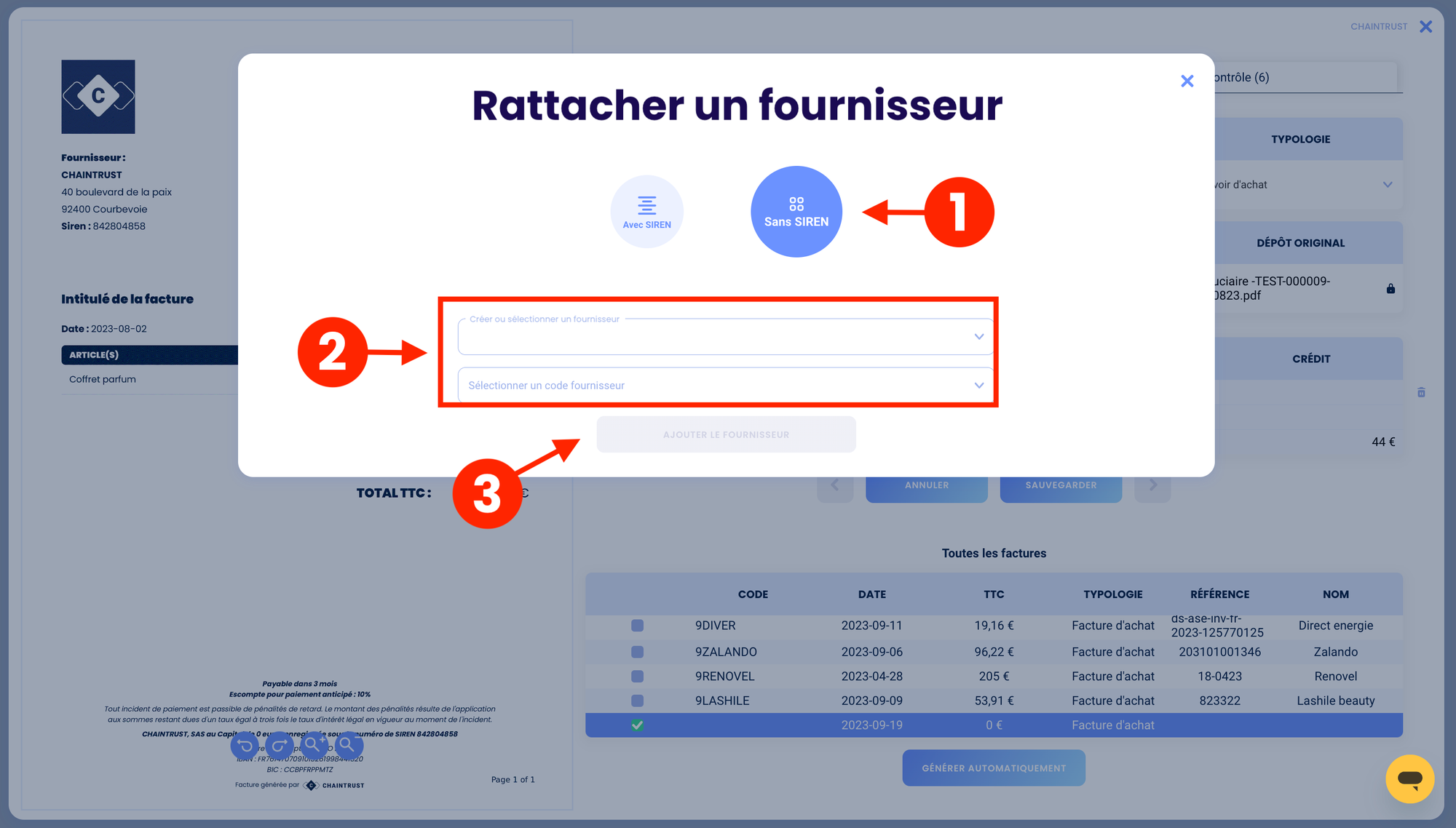The height and width of the screenshot is (828, 1456).
Task: Check the box for the 9LASHILE invoice
Action: point(637,701)
